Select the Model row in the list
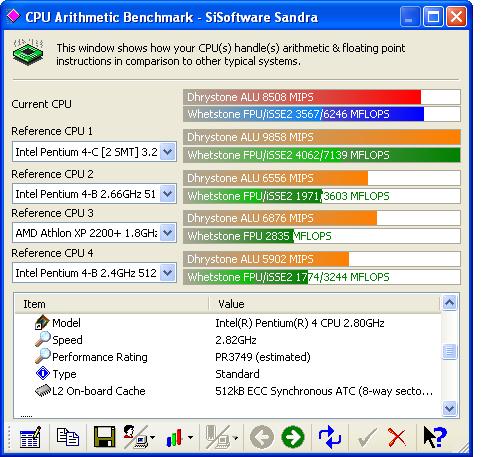The image size is (500, 457). pos(228,323)
